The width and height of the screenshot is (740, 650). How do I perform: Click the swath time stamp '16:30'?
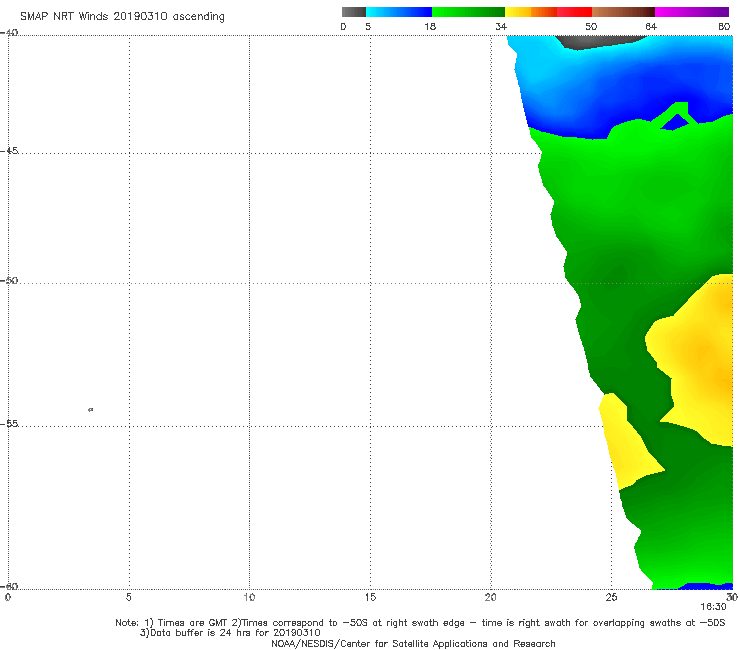pos(713,607)
